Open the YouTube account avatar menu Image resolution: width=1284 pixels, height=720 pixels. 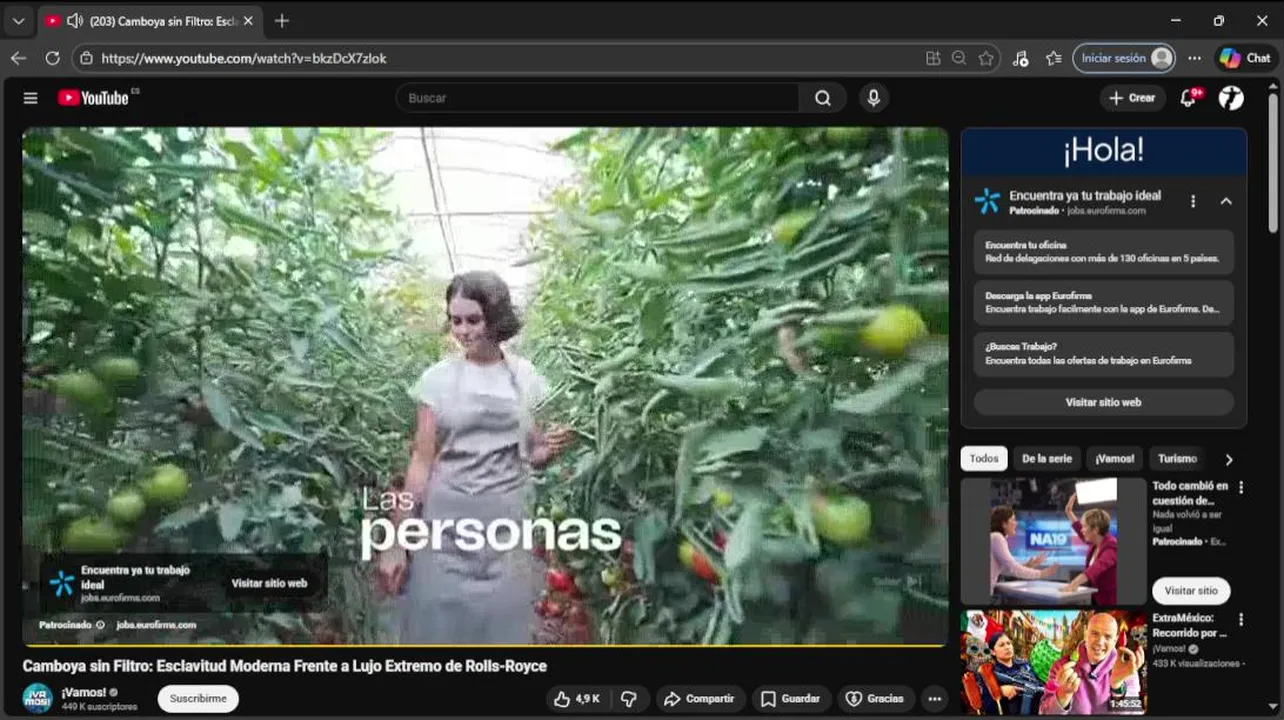(1231, 98)
